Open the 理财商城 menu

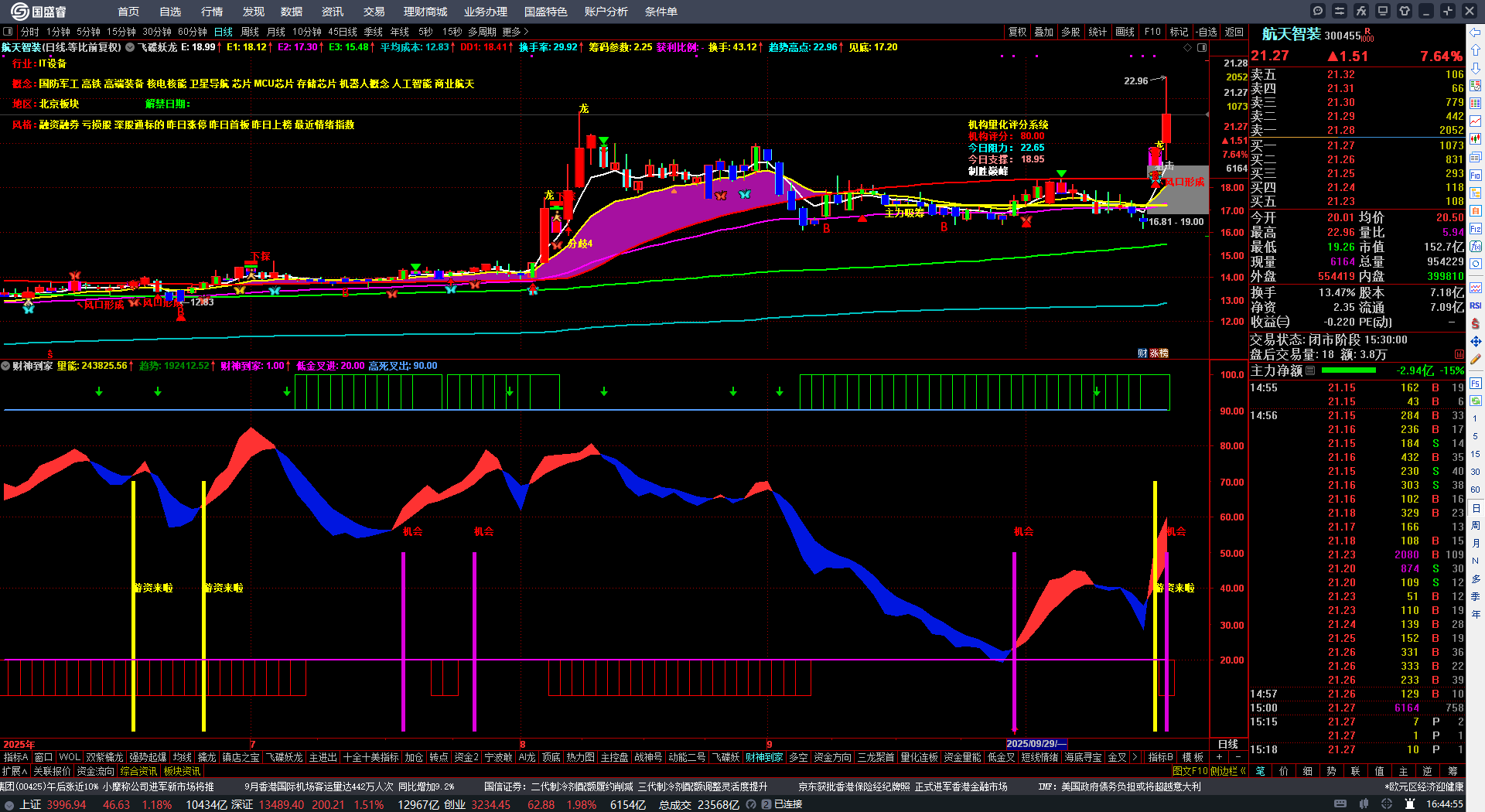pos(425,12)
